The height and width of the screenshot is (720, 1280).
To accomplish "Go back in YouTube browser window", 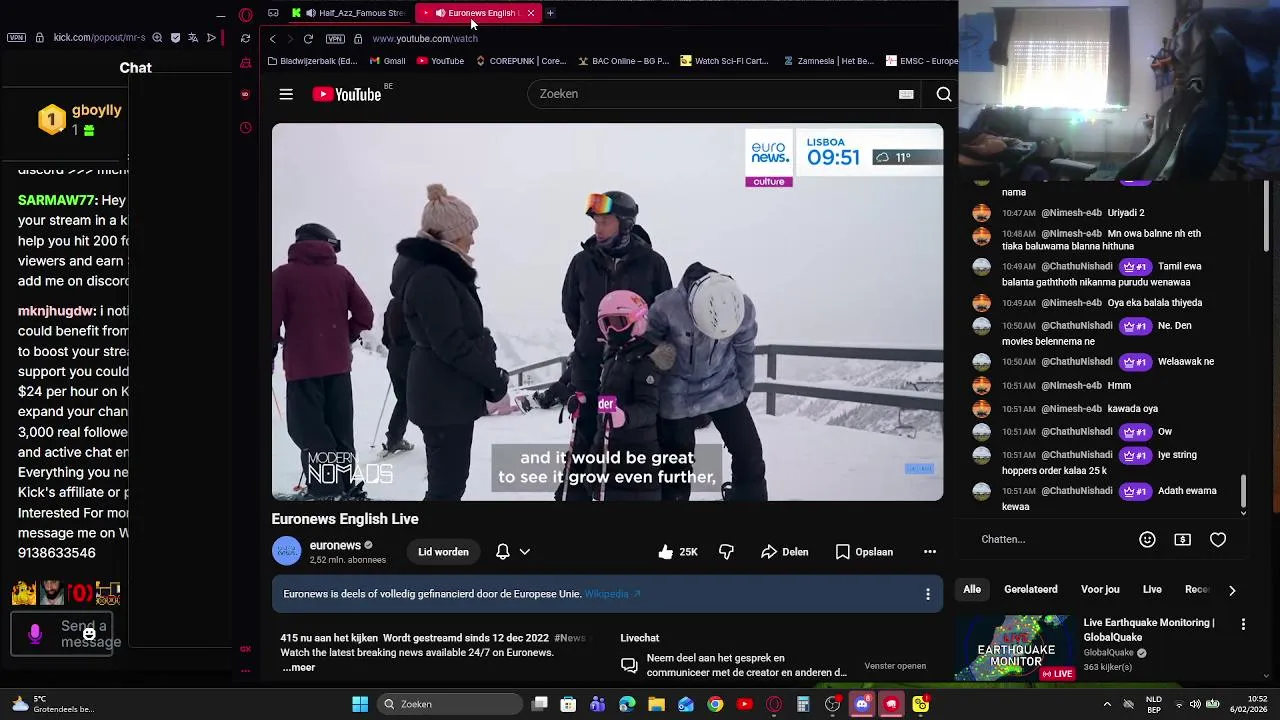I will pyautogui.click(x=272, y=39).
